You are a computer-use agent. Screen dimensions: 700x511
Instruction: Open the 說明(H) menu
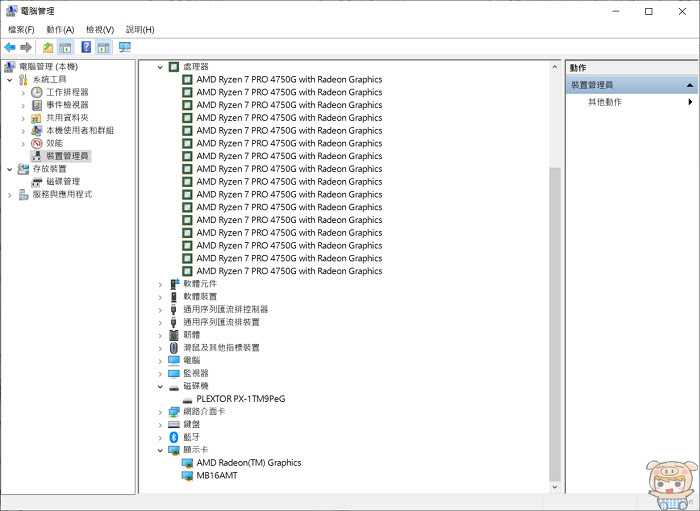(140, 29)
